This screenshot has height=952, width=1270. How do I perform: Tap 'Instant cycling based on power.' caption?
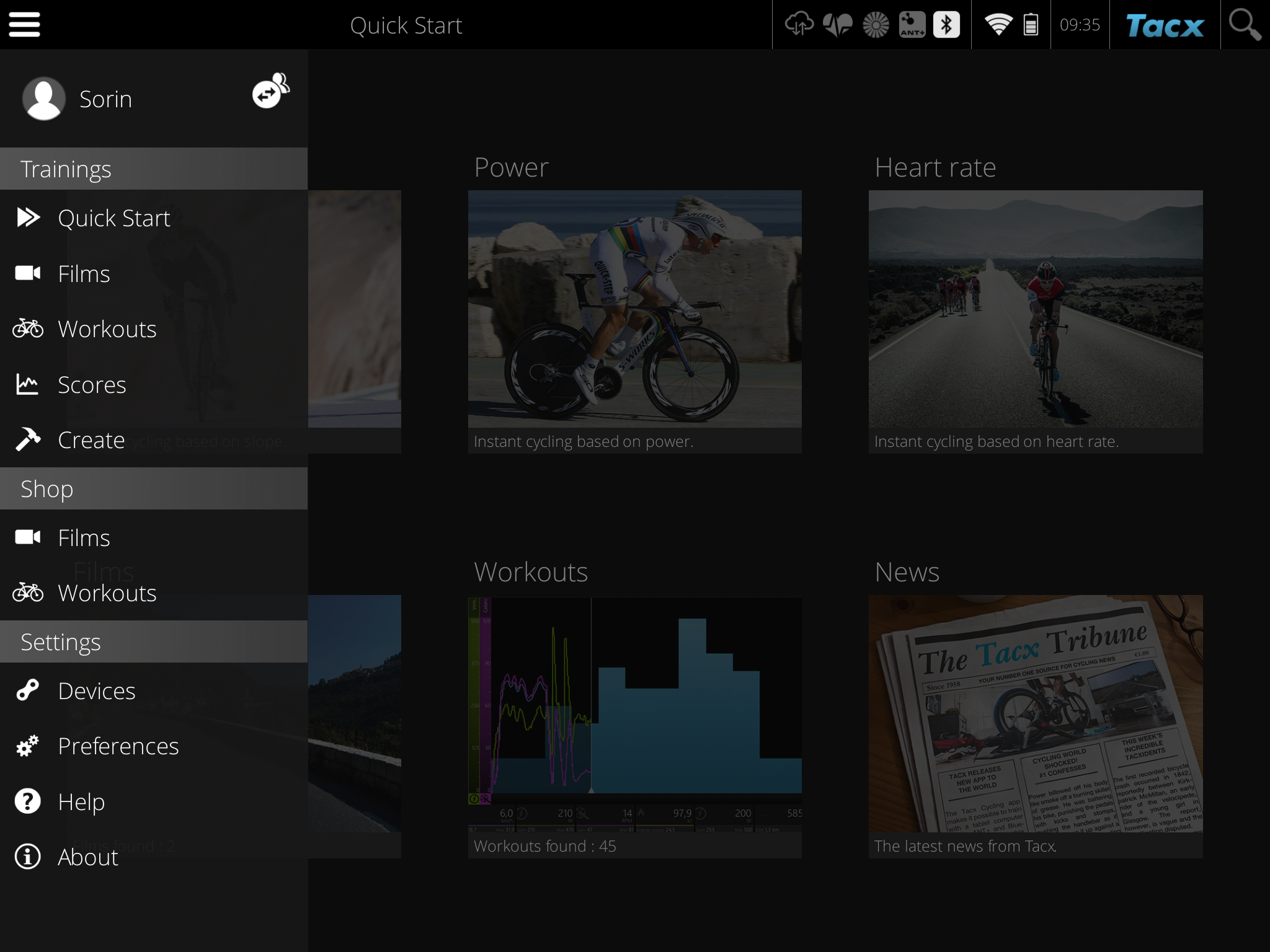click(x=584, y=441)
